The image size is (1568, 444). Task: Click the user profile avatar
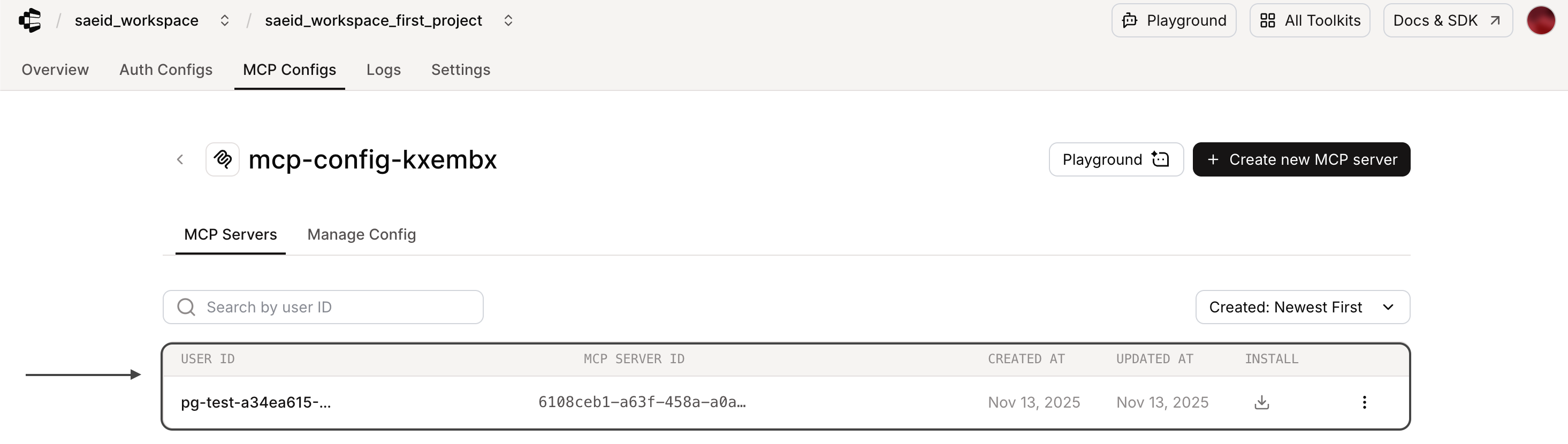[1540, 20]
